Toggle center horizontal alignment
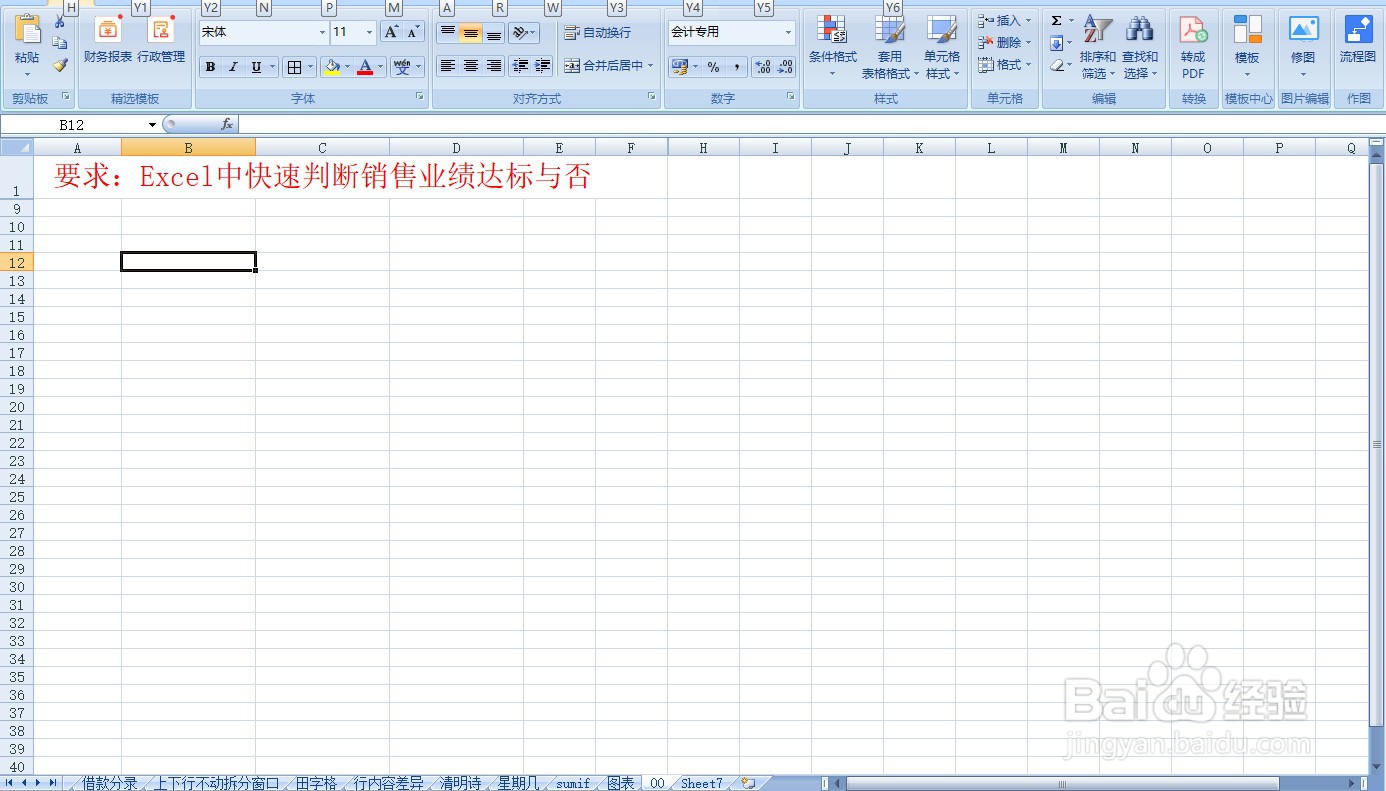Image resolution: width=1386 pixels, height=791 pixels. click(470, 66)
